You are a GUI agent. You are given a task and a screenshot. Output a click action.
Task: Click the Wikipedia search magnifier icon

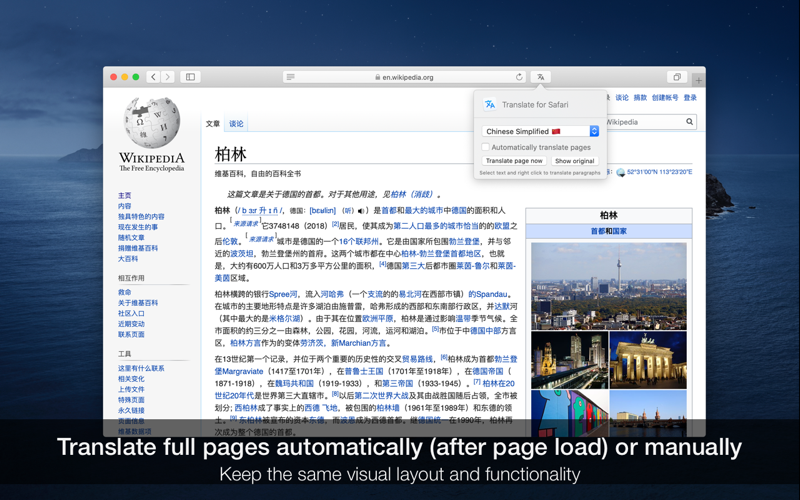click(689, 121)
